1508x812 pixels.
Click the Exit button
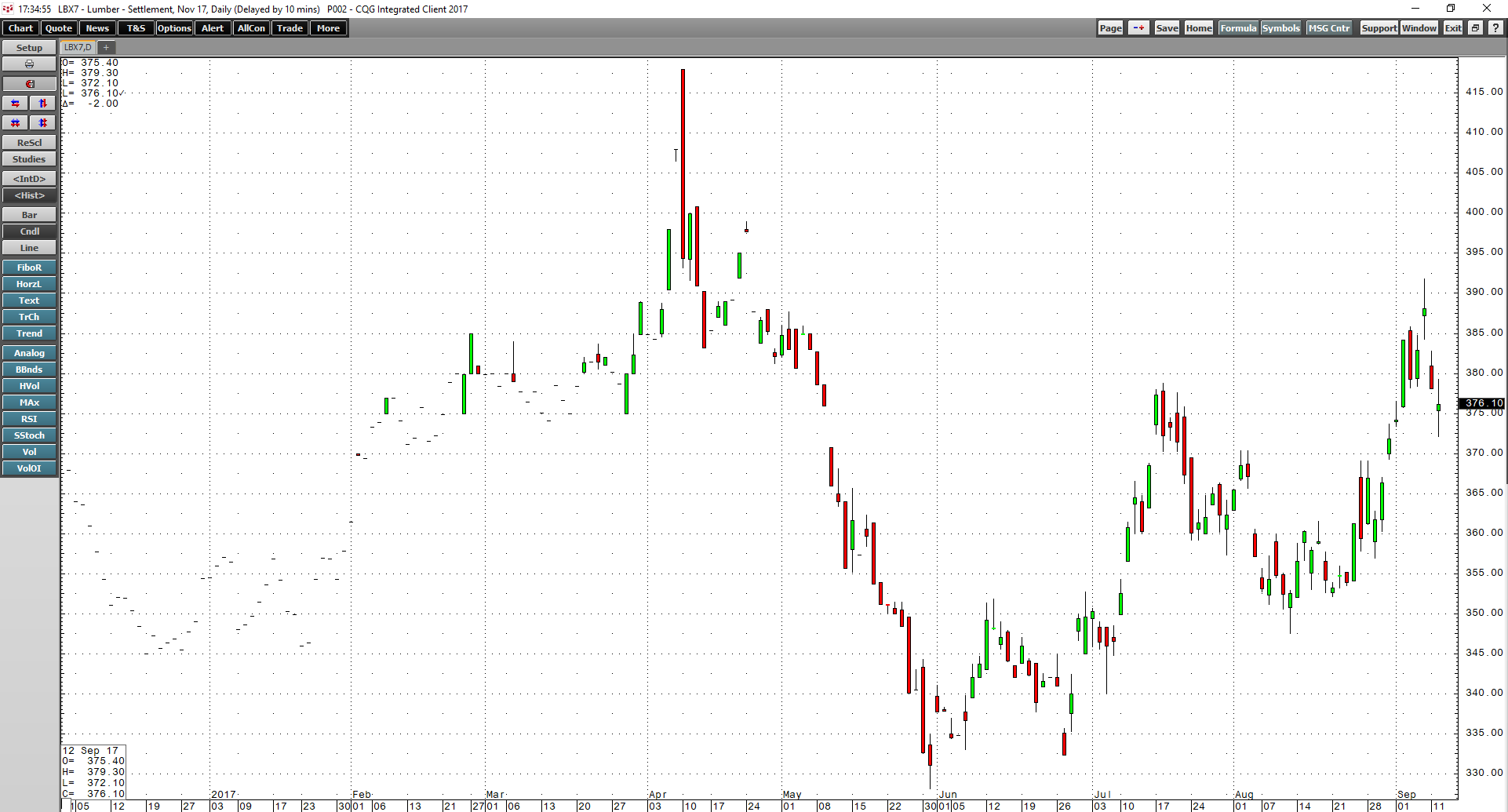click(1453, 28)
